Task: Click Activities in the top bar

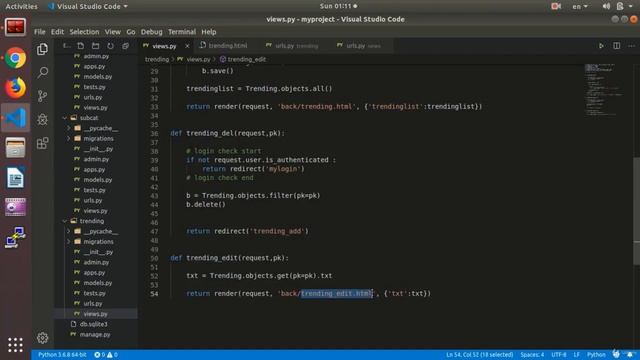Action: click(x=21, y=6)
